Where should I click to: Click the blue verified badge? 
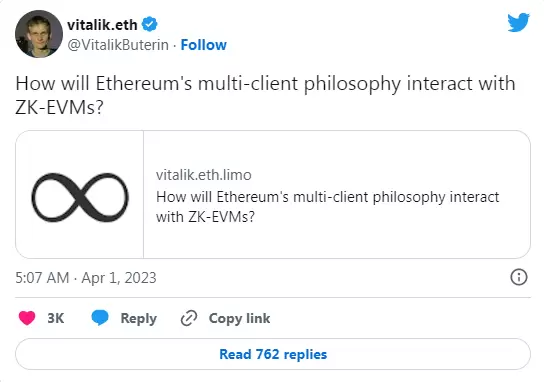150,24
